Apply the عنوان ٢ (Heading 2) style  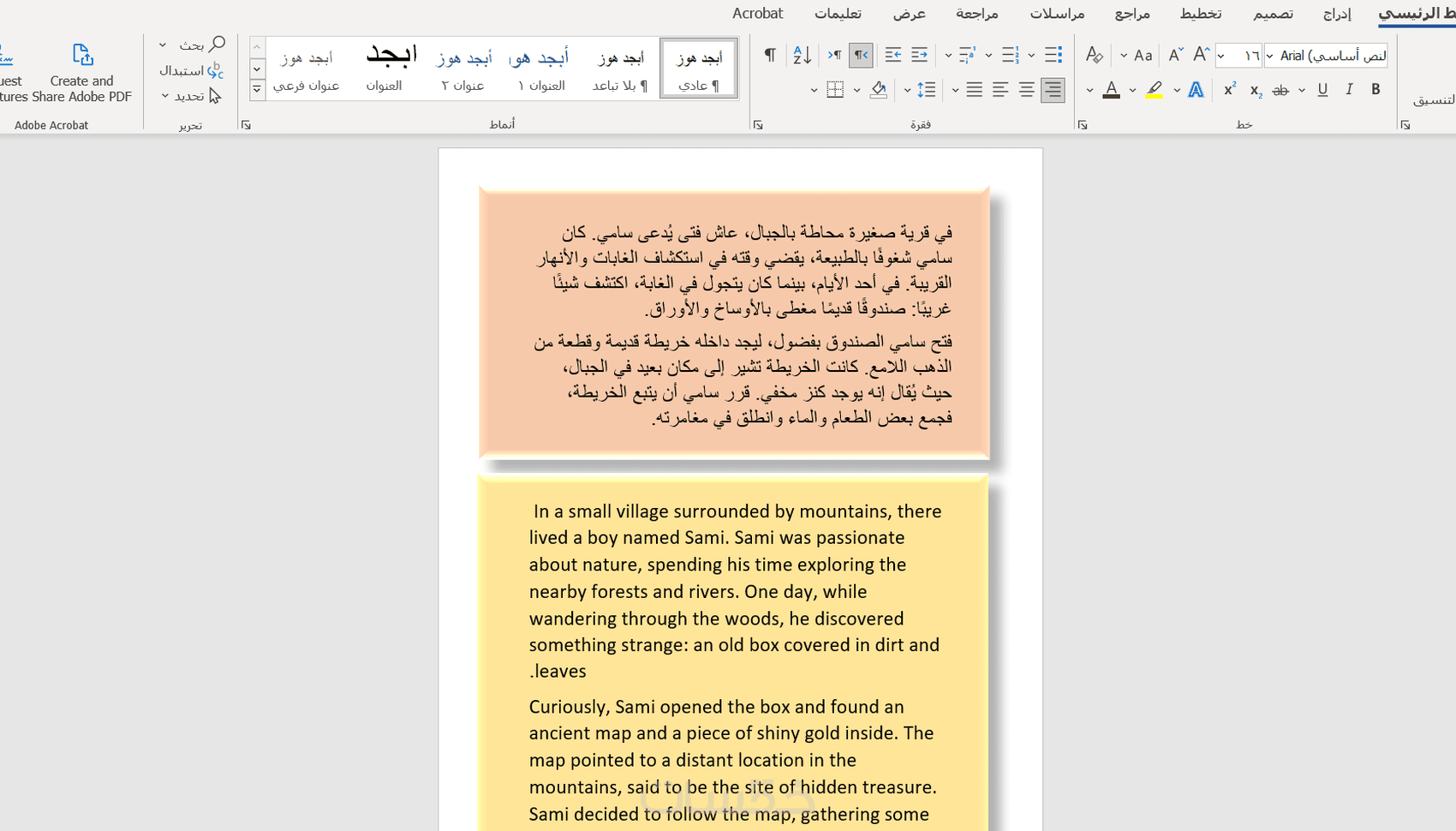(462, 69)
